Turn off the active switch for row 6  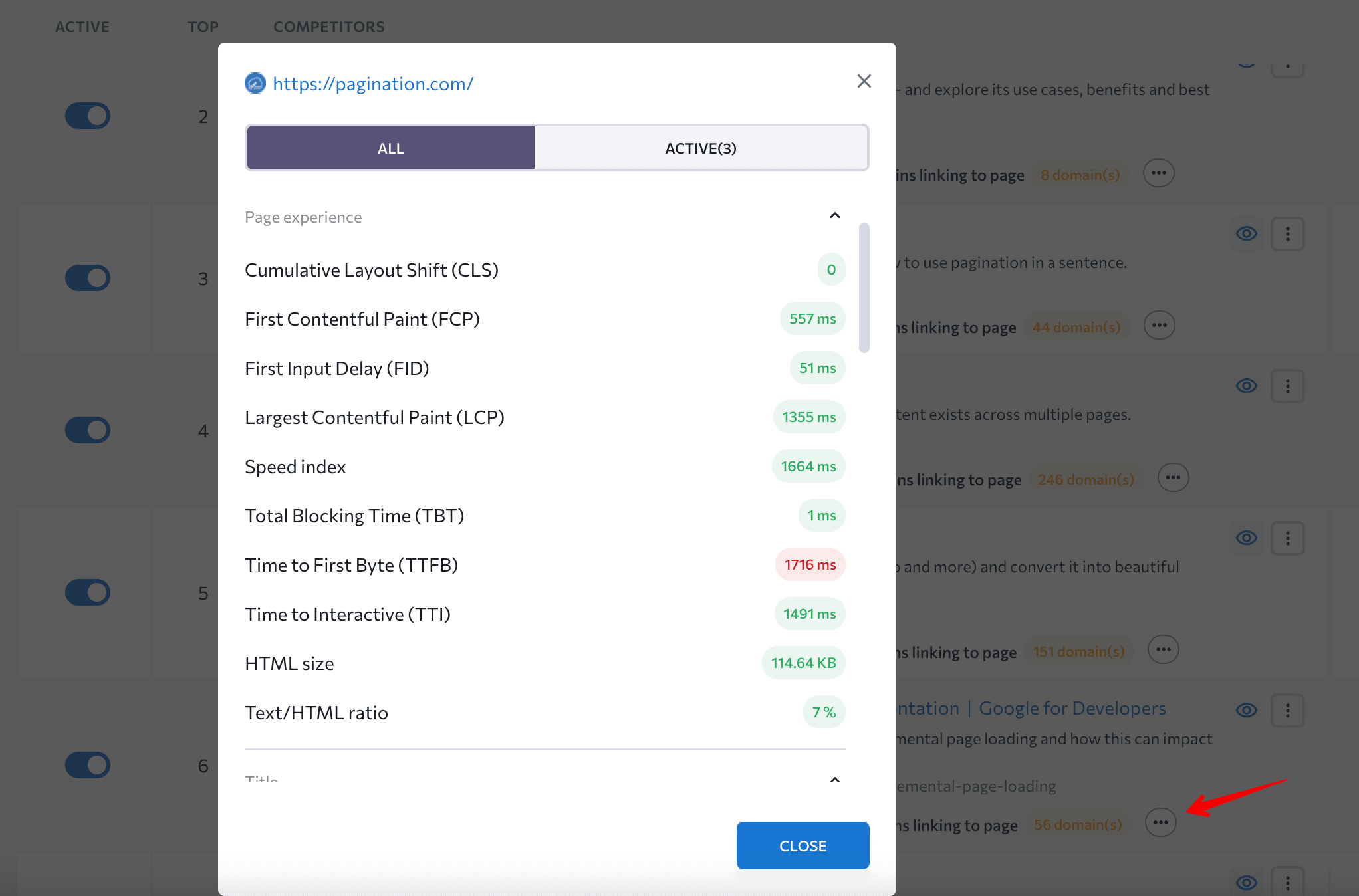click(x=88, y=765)
